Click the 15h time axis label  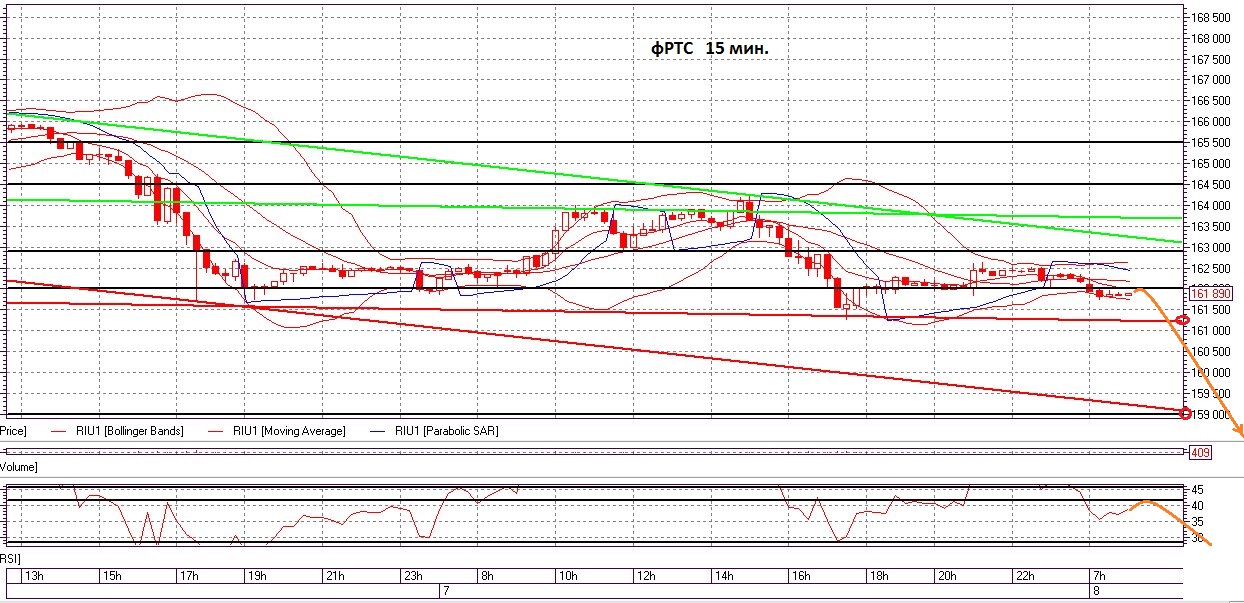tap(112, 576)
